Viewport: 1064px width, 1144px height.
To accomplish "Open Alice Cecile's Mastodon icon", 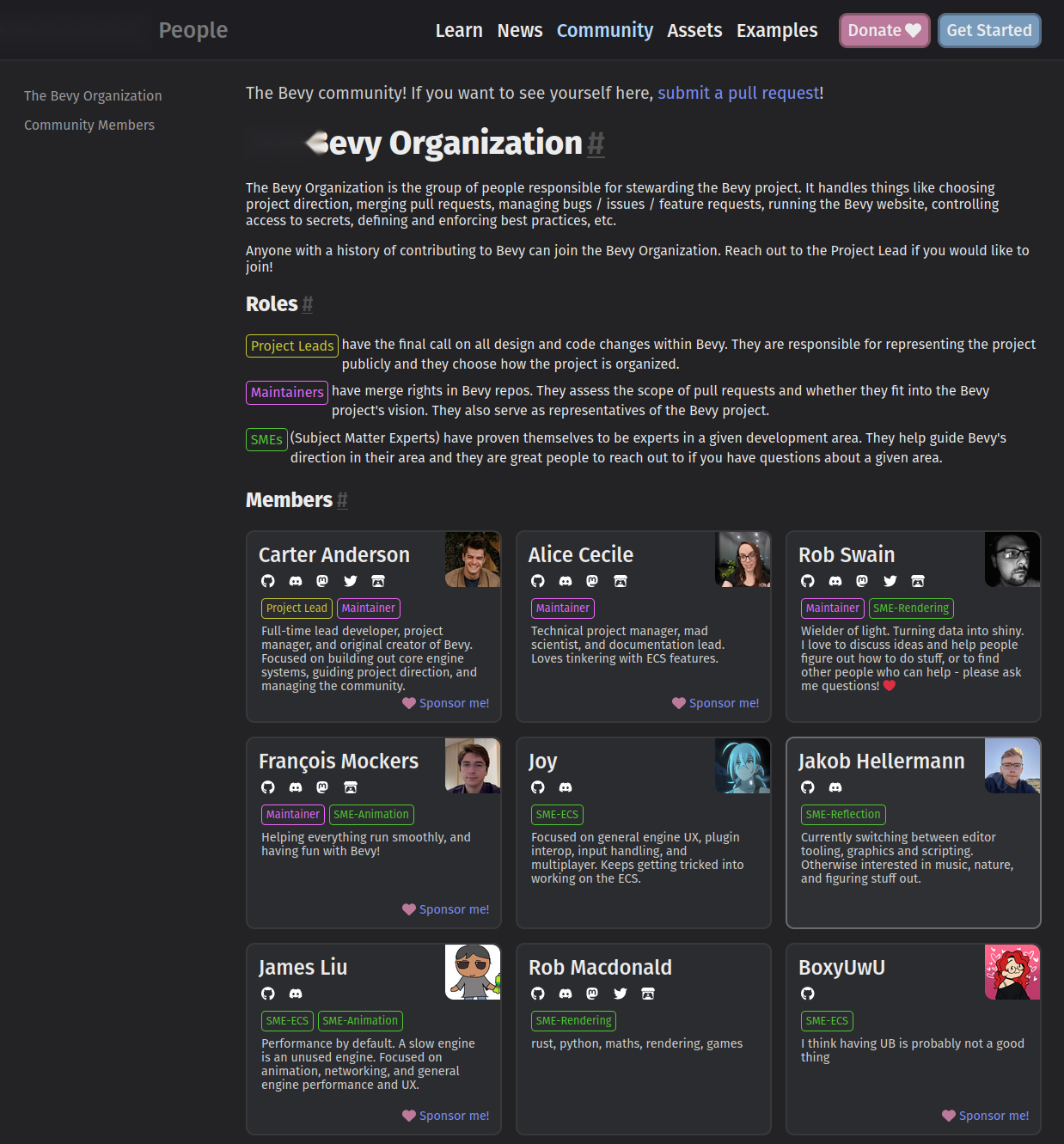I will coord(592,581).
